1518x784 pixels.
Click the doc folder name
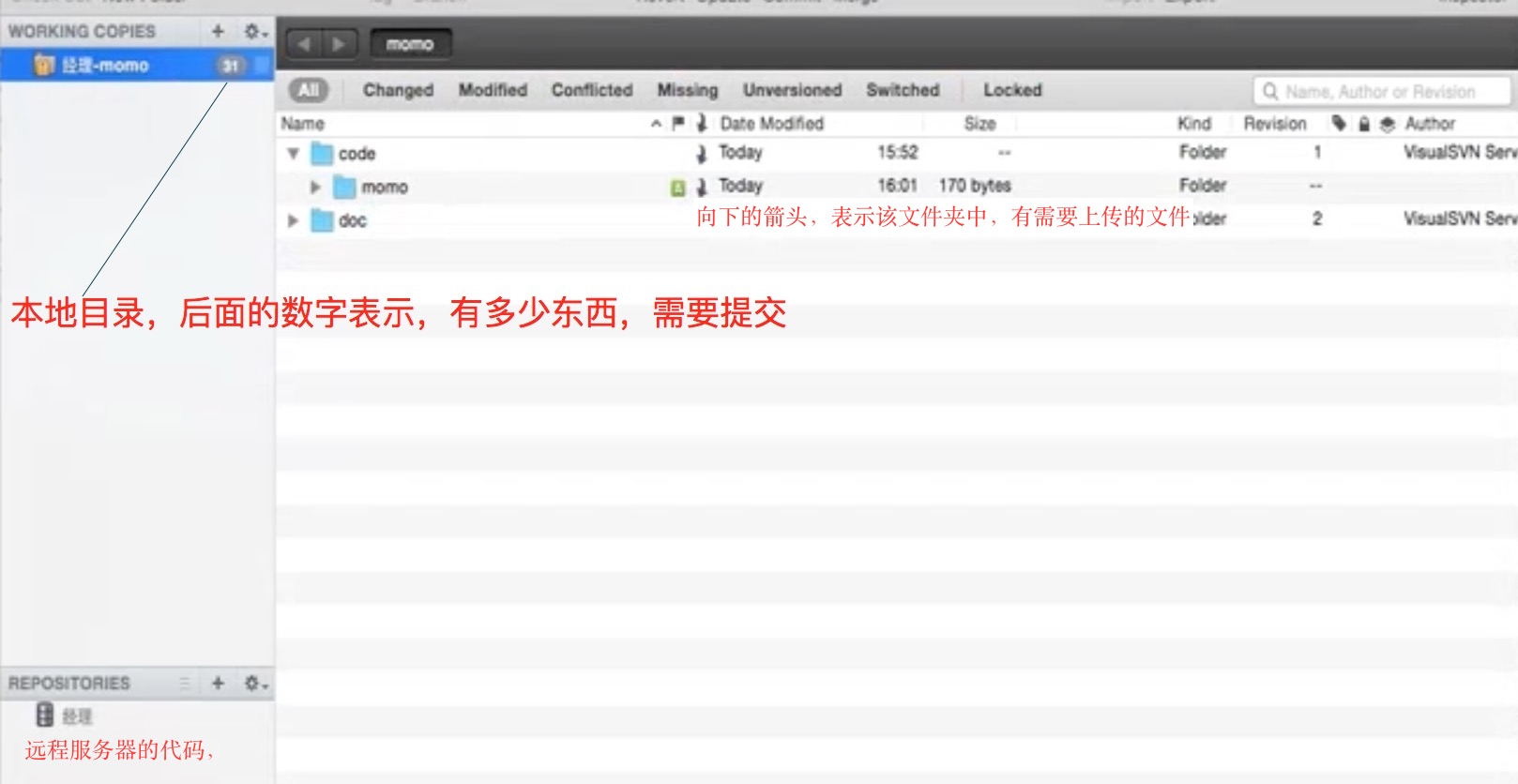pos(352,220)
